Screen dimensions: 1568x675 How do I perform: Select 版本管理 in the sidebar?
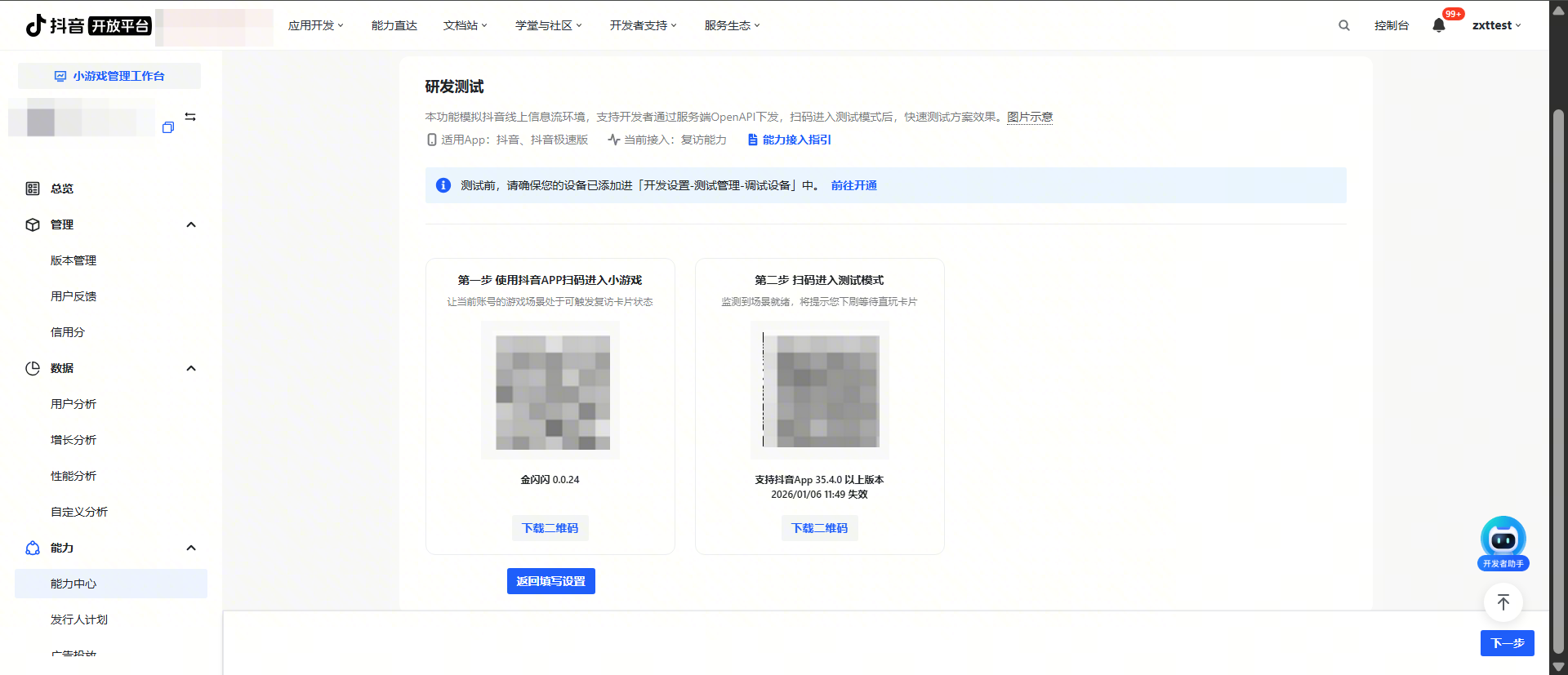coord(73,260)
